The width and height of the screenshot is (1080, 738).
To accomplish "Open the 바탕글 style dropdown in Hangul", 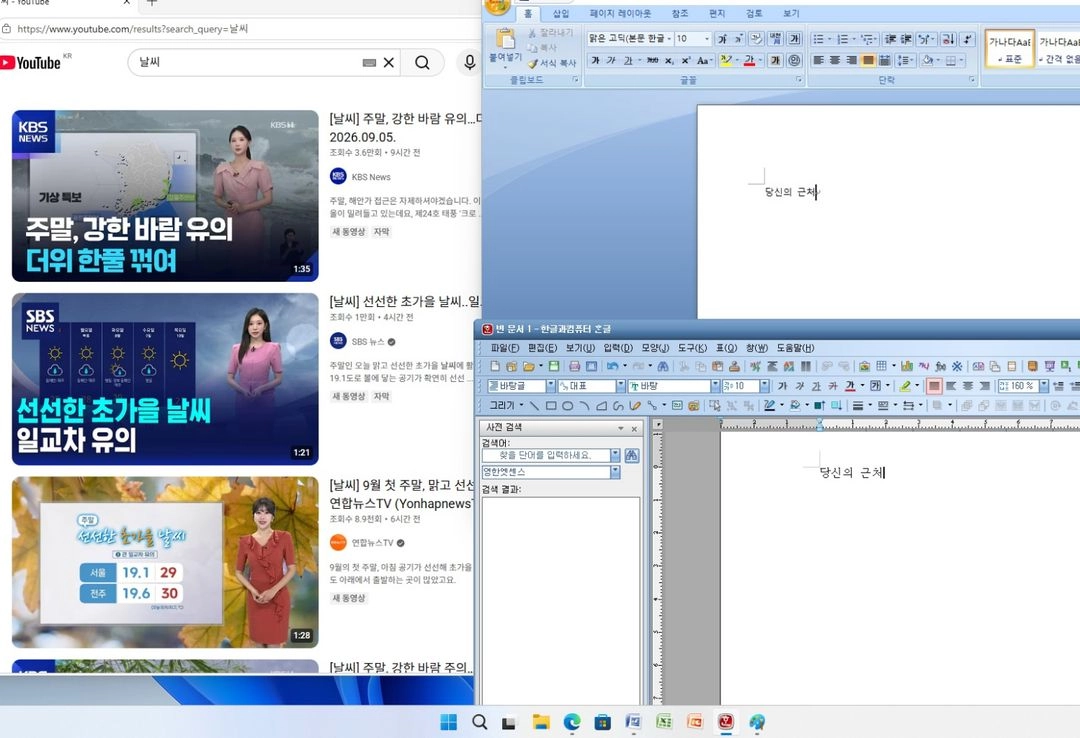I will click(x=550, y=386).
